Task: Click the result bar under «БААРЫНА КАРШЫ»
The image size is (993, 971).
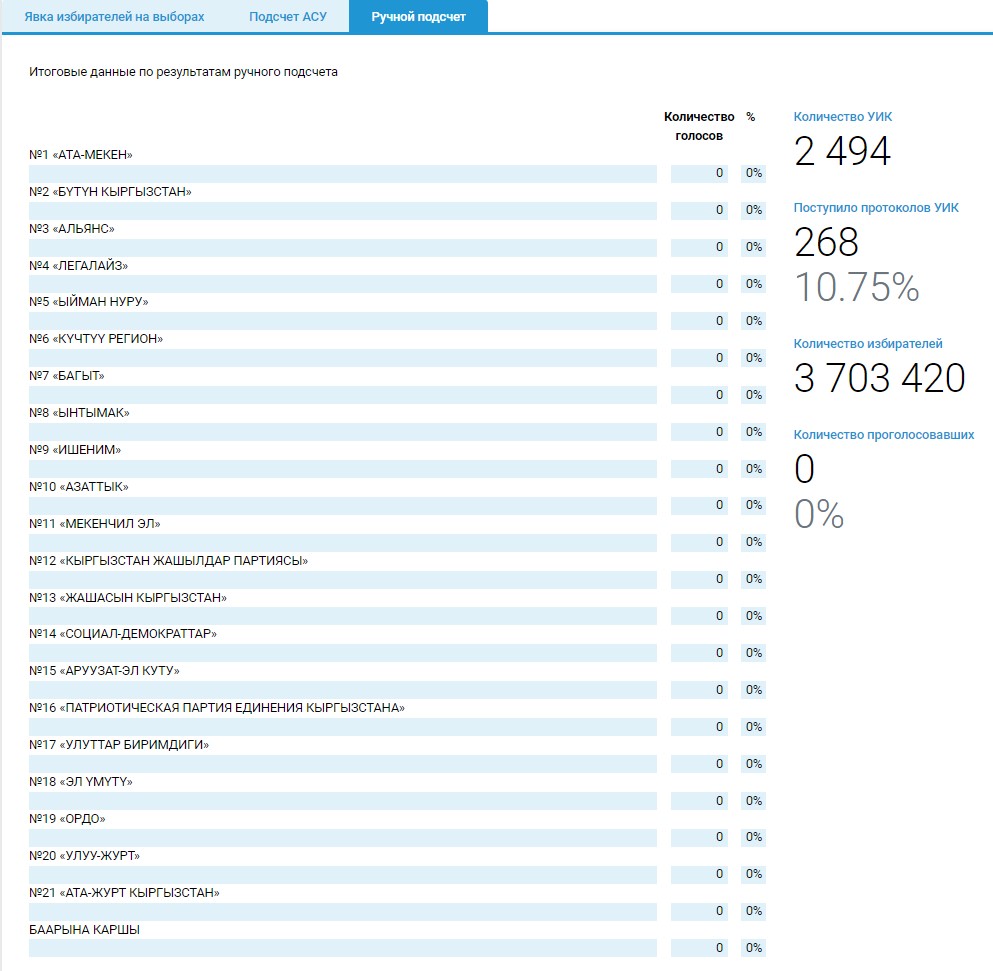Action: tap(343, 948)
